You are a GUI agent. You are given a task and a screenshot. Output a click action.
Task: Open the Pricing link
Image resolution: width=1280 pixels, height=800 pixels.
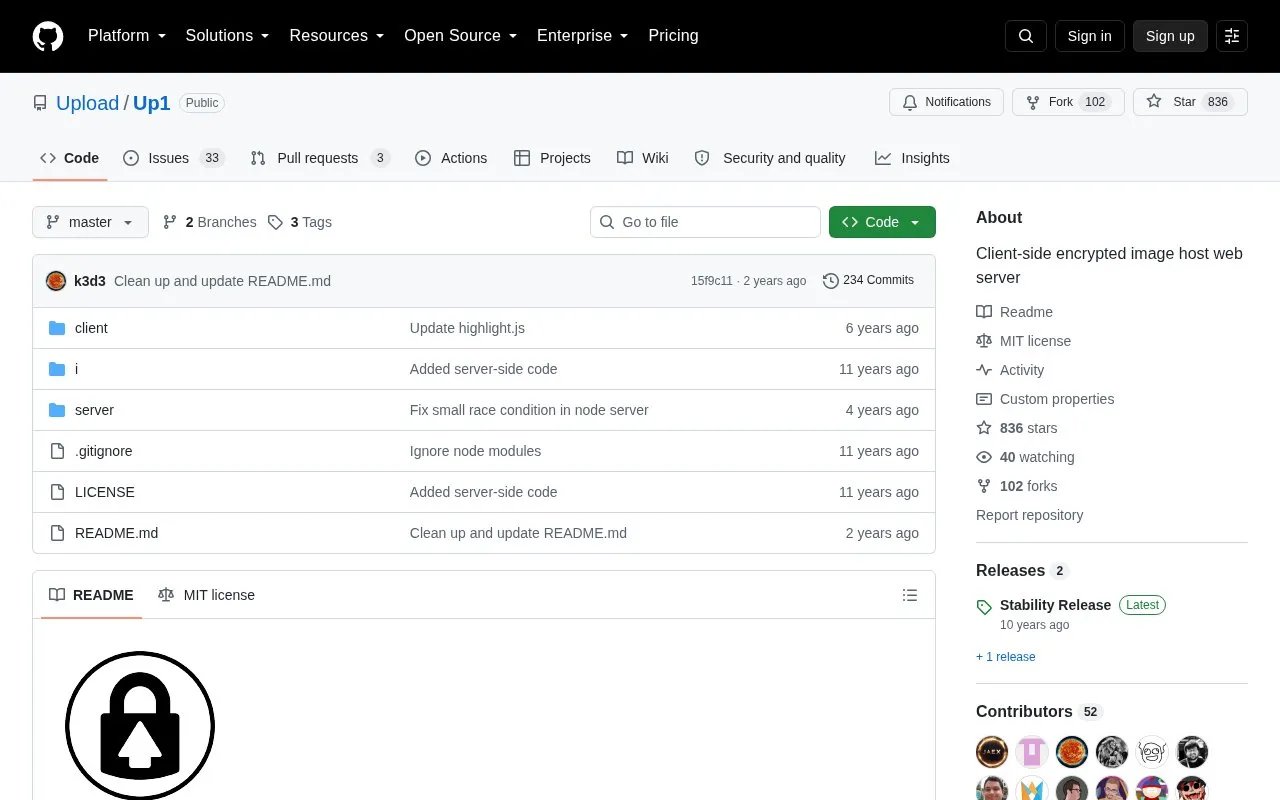(x=673, y=36)
